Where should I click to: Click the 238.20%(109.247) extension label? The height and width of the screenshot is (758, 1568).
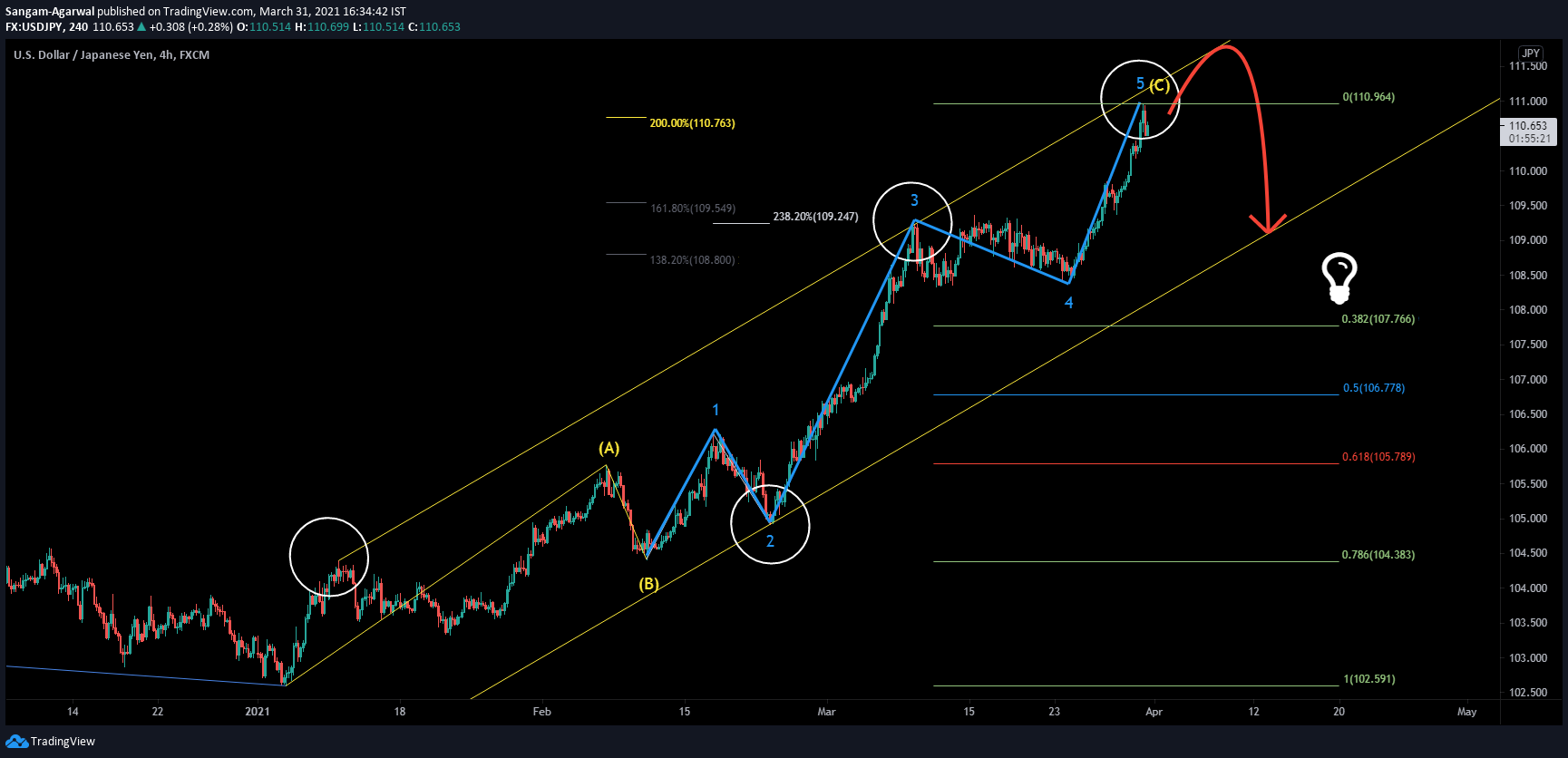(815, 217)
